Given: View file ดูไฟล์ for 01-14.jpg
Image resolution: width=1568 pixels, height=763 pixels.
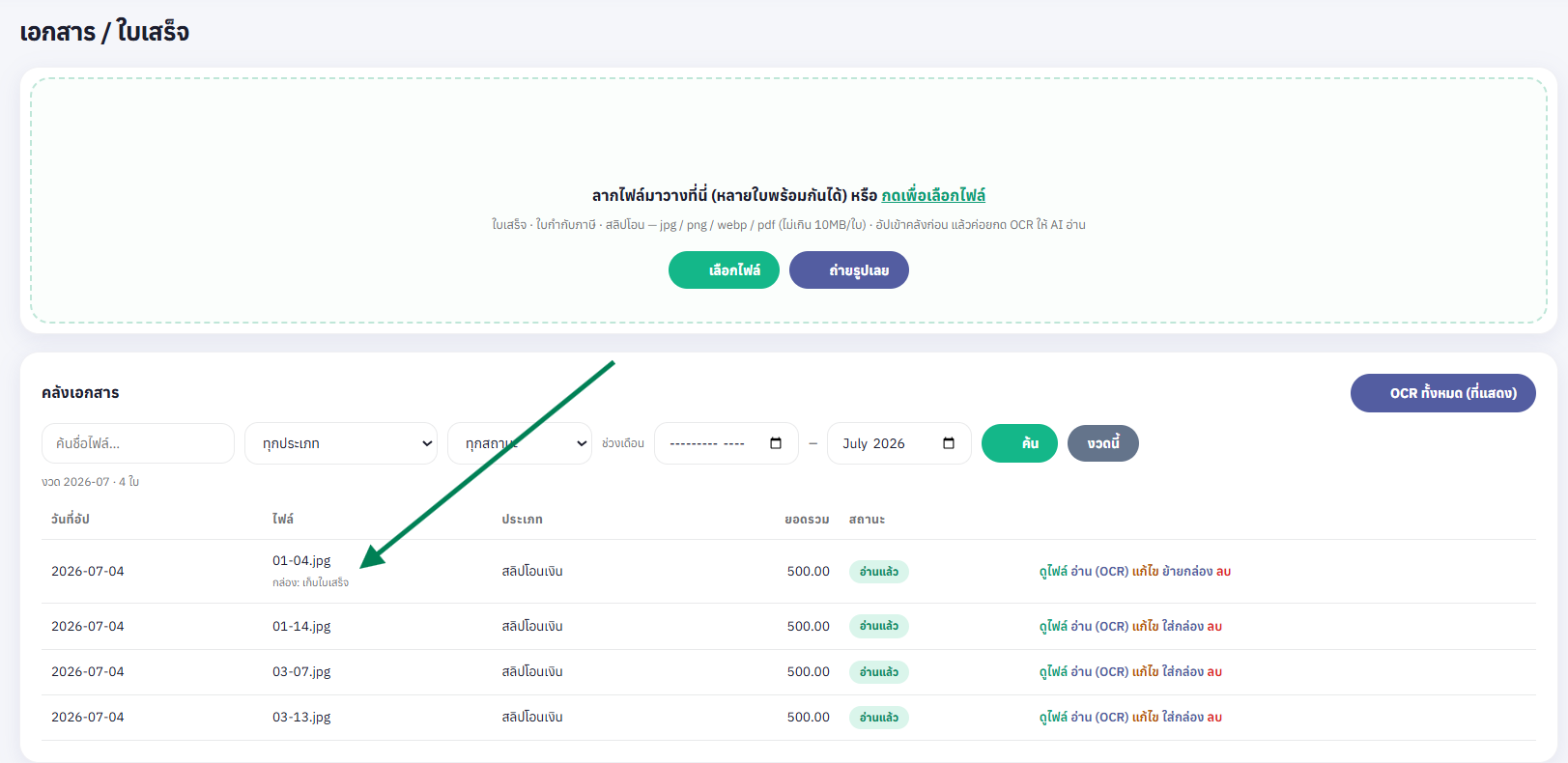Looking at the screenshot, I should 1053,627.
